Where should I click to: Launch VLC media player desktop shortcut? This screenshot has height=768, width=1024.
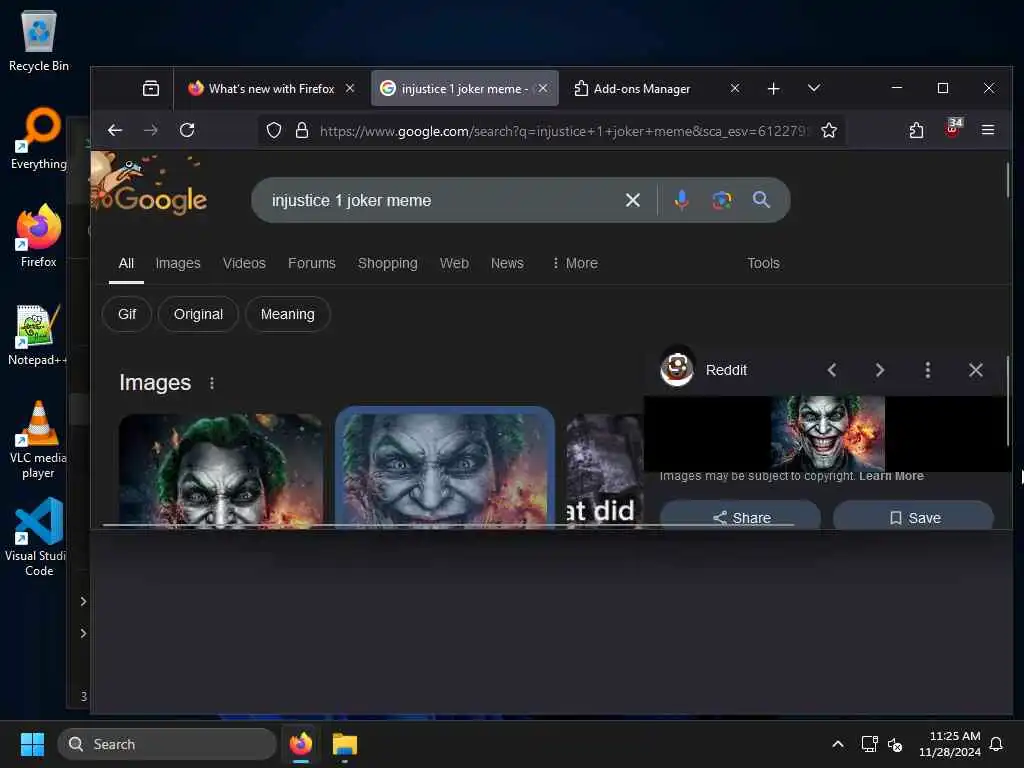click(x=38, y=440)
